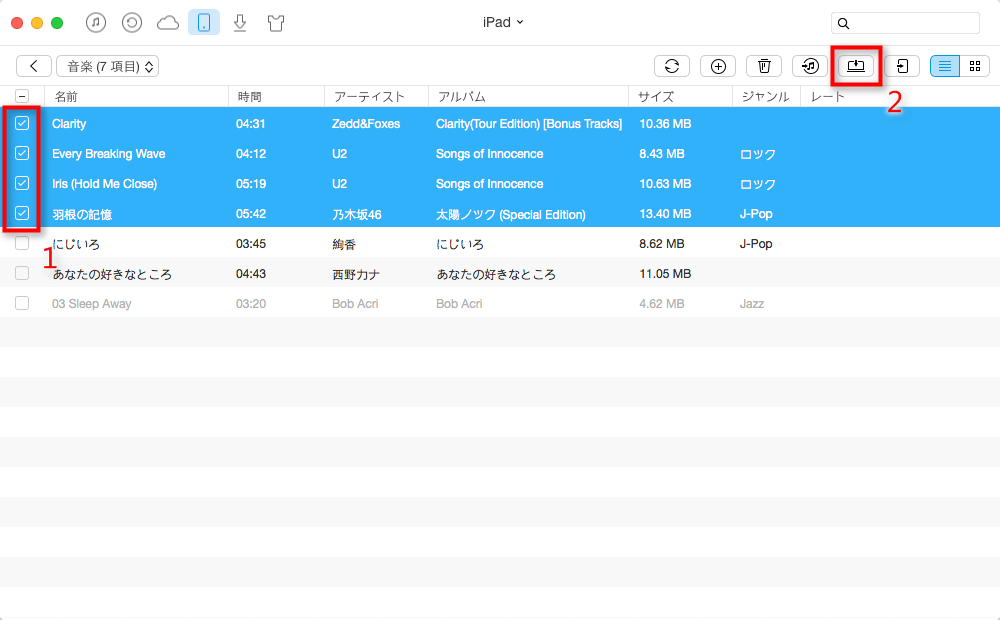Transfer selected songs to another device
1000x620 pixels.
tap(902, 66)
